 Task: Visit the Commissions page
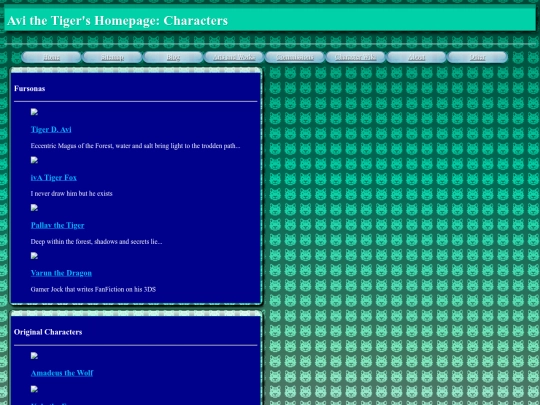pos(295,57)
